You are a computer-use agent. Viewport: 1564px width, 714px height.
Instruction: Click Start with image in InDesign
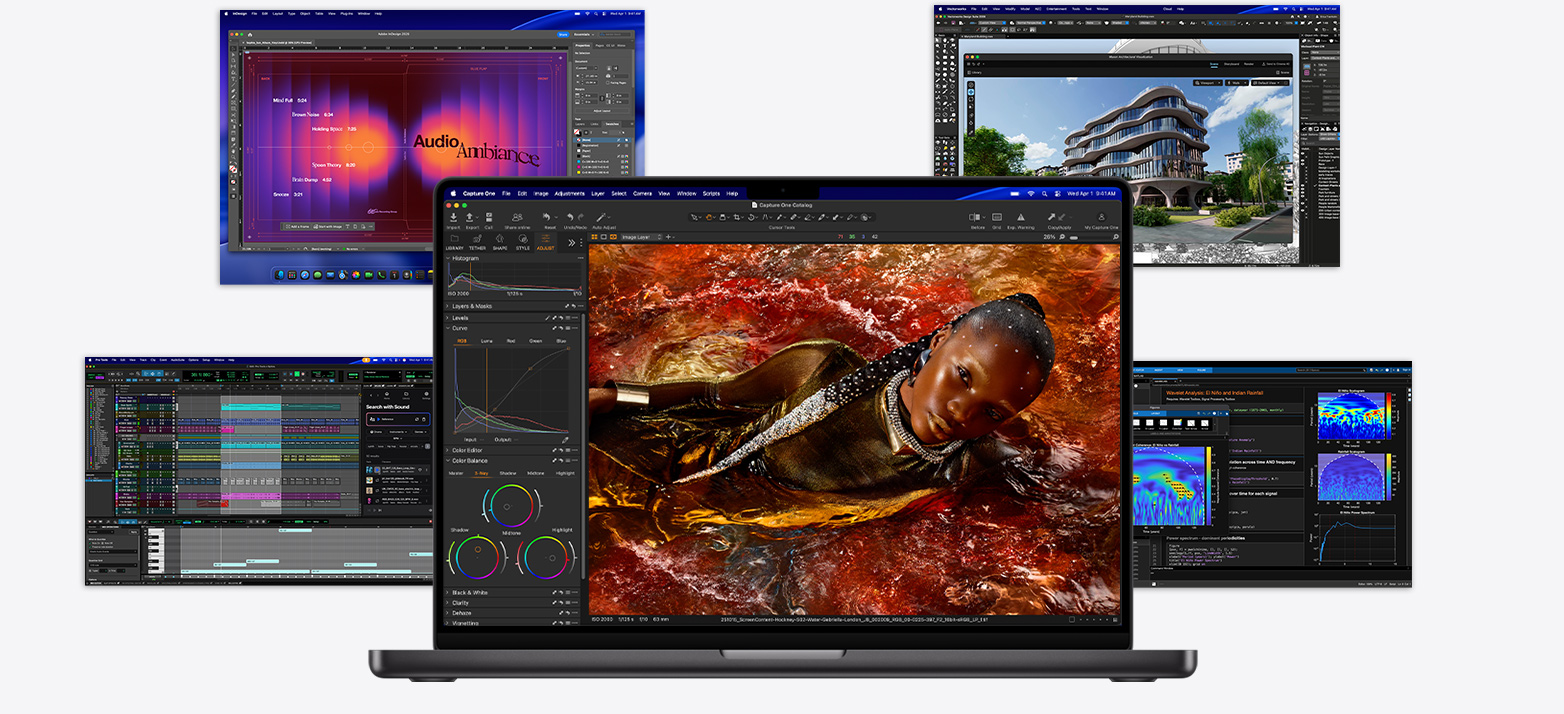tap(328, 226)
